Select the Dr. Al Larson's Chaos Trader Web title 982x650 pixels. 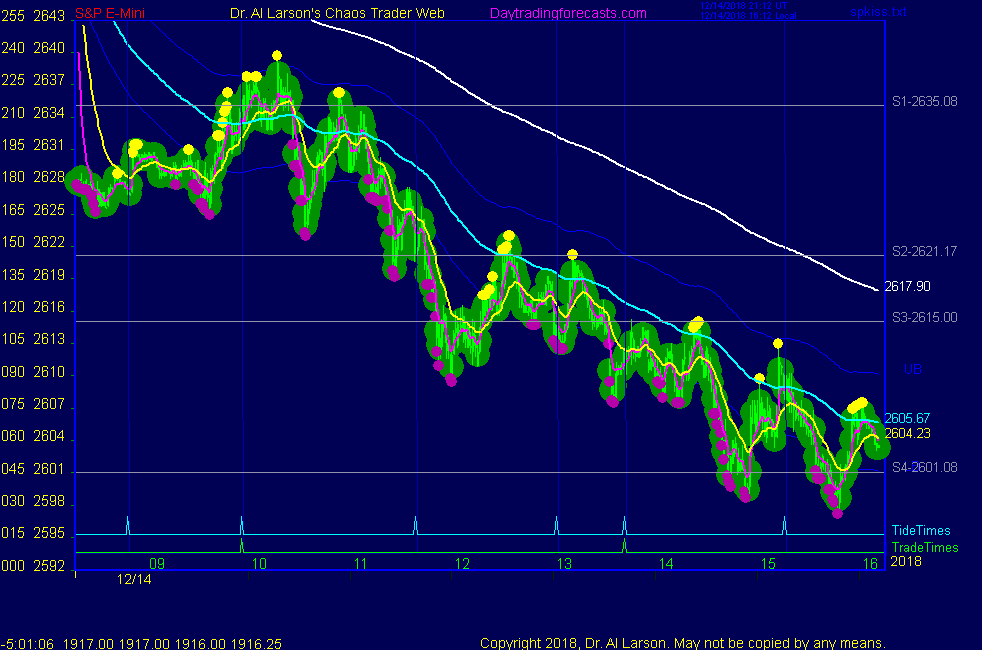337,13
